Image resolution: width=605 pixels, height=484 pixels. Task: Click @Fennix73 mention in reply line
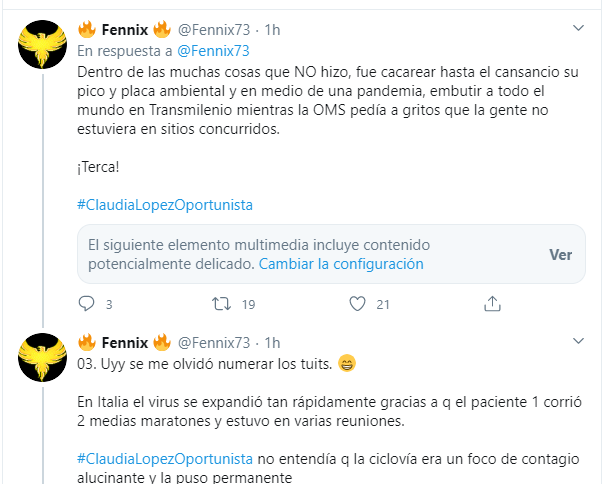coord(212,49)
